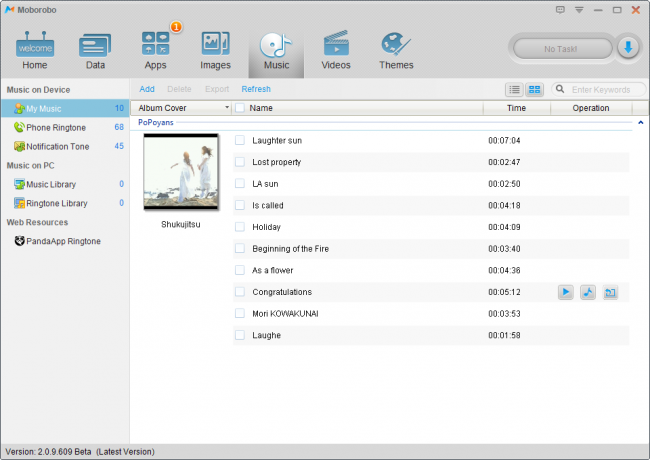Screen dimensions: 650x460
Task: Focus the Enter Keywords search field
Action: point(601,90)
